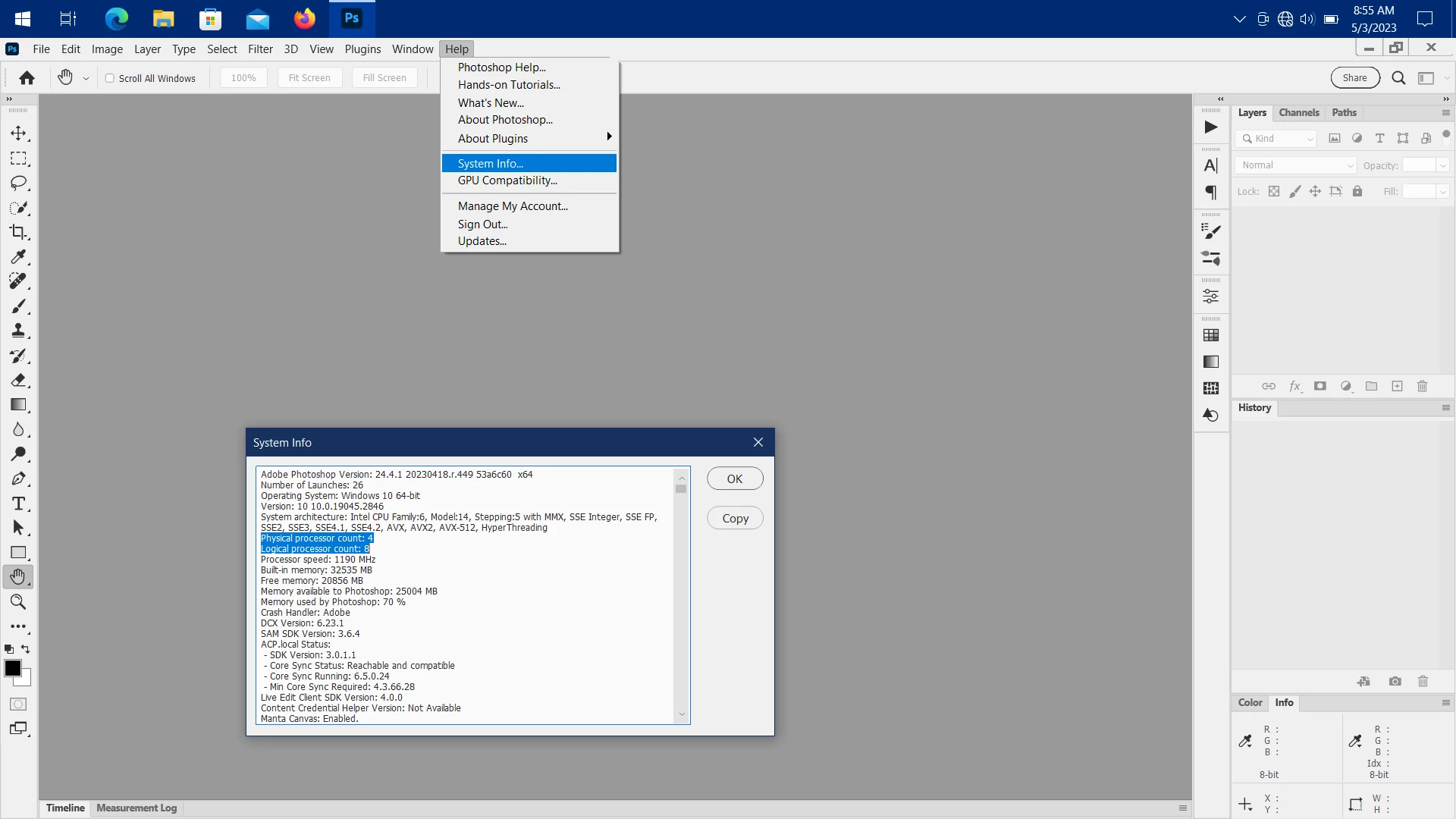Open the Normal blend mode dropdown
The height and width of the screenshot is (819, 1456).
click(x=1297, y=165)
